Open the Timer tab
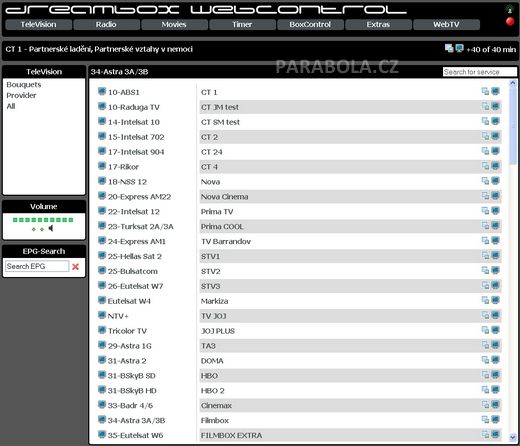 (x=242, y=24)
